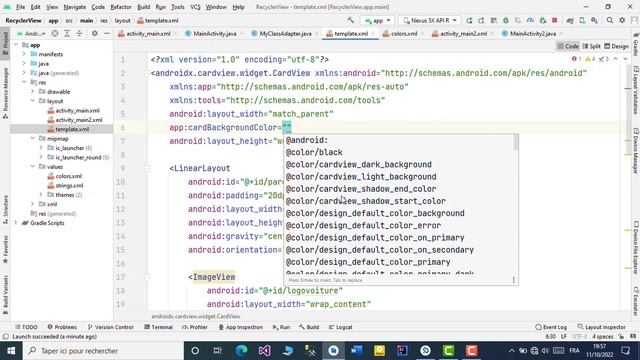Open Layout Inspector from status bar
Image resolution: width=640 pixels, height=360 pixels.
click(x=602, y=327)
